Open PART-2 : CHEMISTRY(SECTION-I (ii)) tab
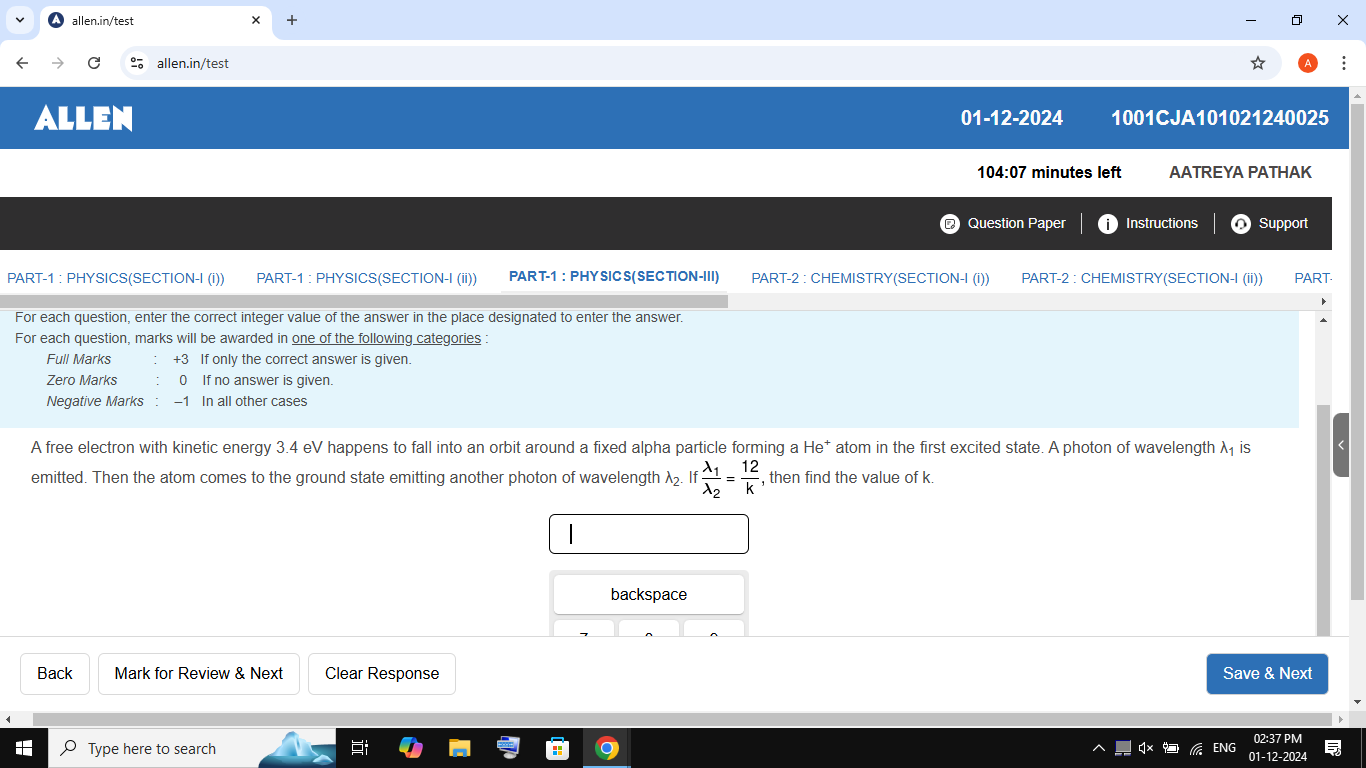 (x=1142, y=278)
